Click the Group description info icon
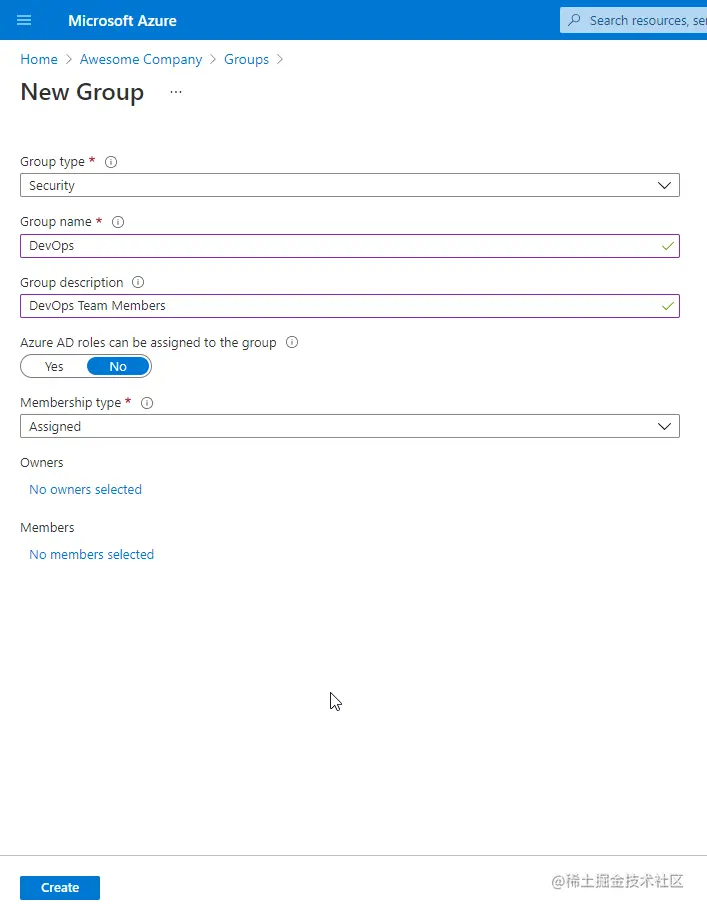The width and height of the screenshot is (707, 913). (x=137, y=282)
